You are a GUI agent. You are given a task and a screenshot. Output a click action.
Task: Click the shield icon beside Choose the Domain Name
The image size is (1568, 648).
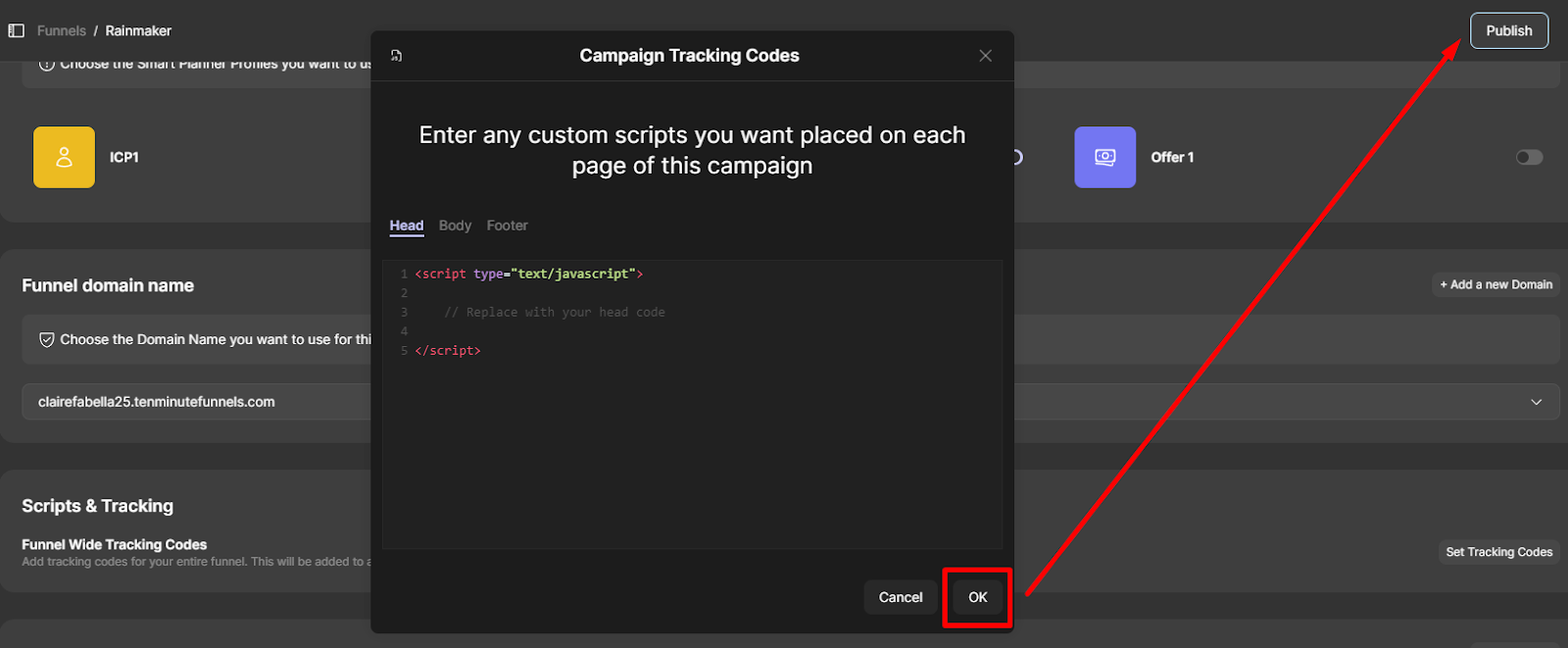(46, 339)
